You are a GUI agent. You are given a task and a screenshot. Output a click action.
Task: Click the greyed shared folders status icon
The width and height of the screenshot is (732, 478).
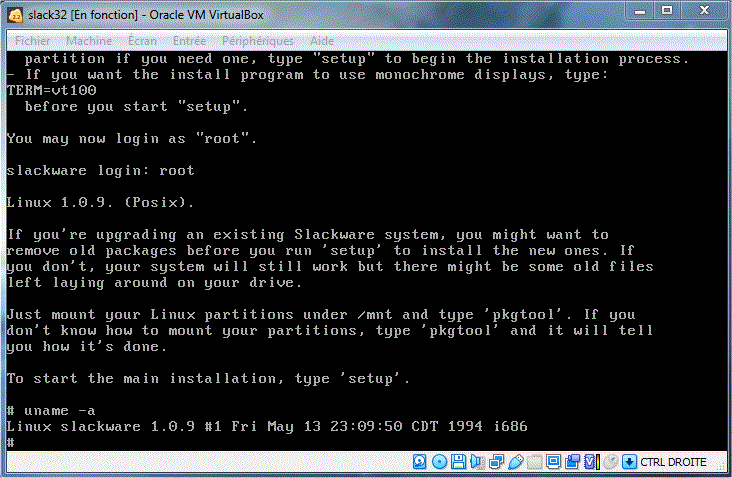point(535,462)
